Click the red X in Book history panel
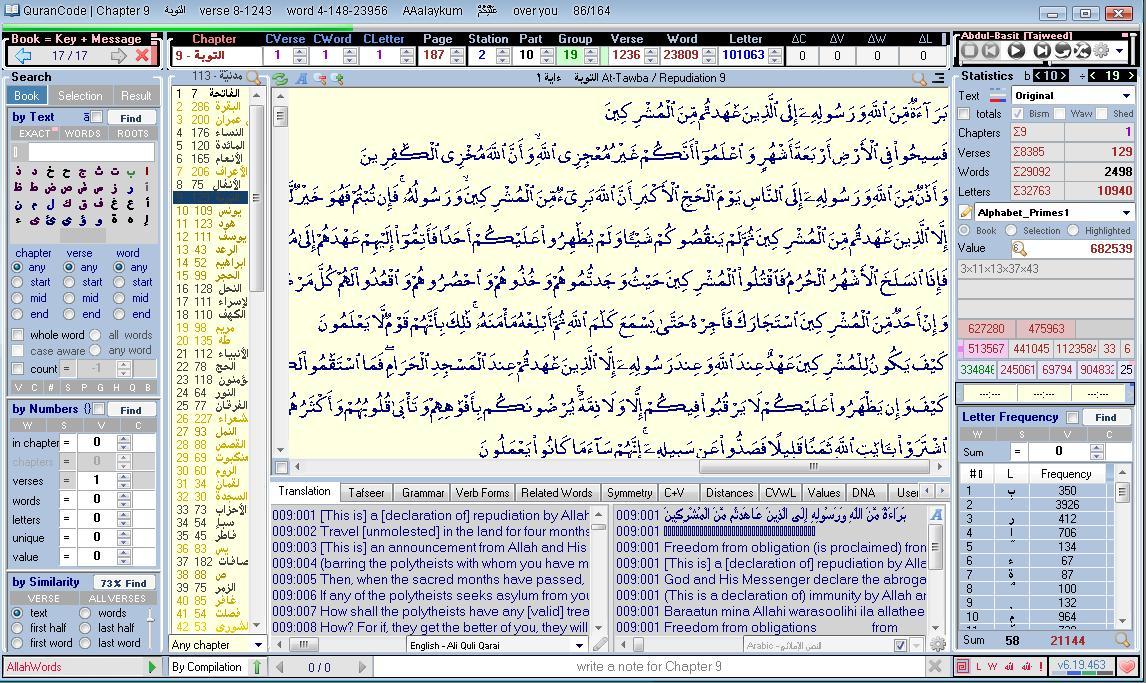 pyautogui.click(x=142, y=56)
